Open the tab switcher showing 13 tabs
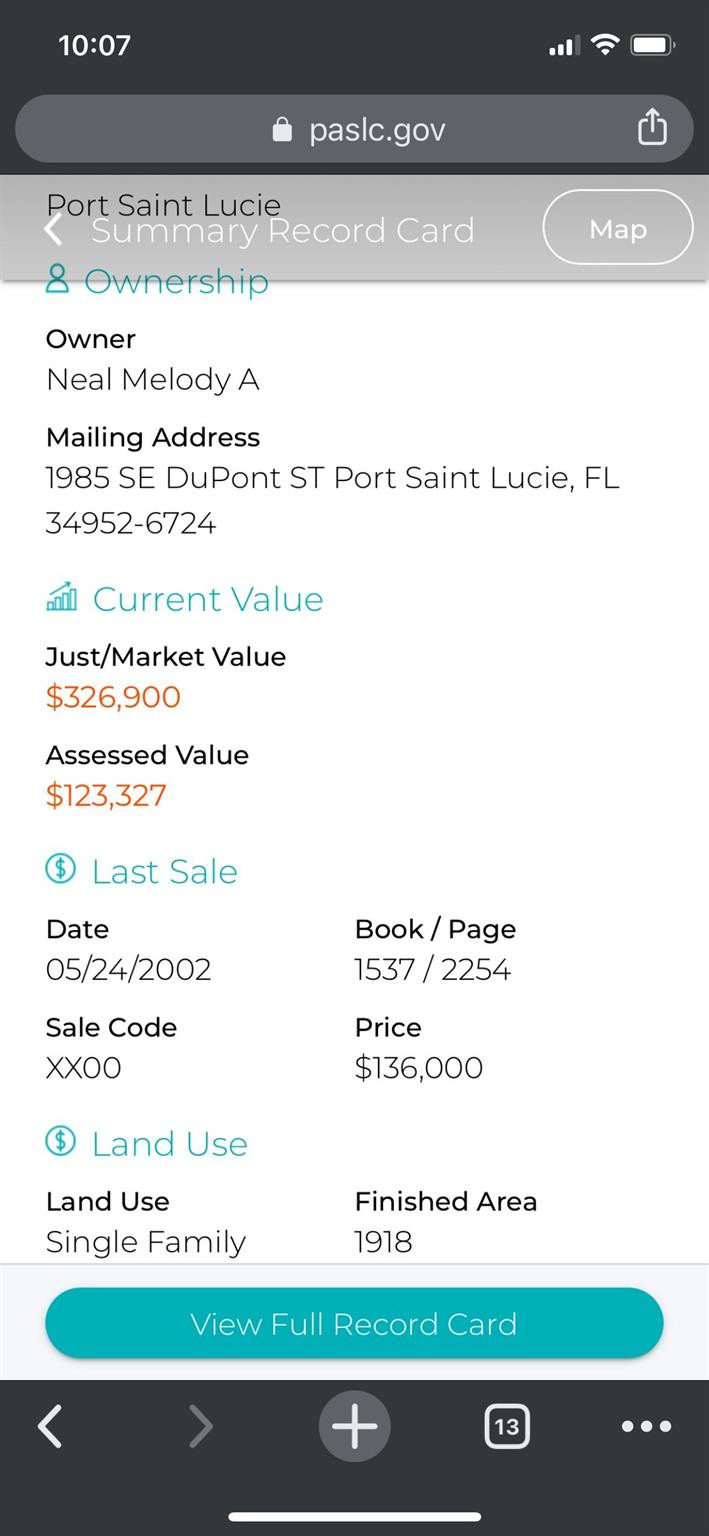Viewport: 709px width, 1536px height. 507,1427
